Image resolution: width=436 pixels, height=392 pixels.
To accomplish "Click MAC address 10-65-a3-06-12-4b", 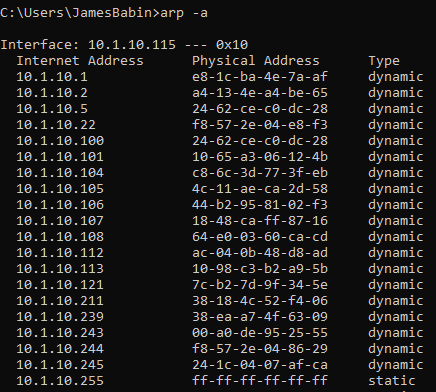I will coord(260,157).
